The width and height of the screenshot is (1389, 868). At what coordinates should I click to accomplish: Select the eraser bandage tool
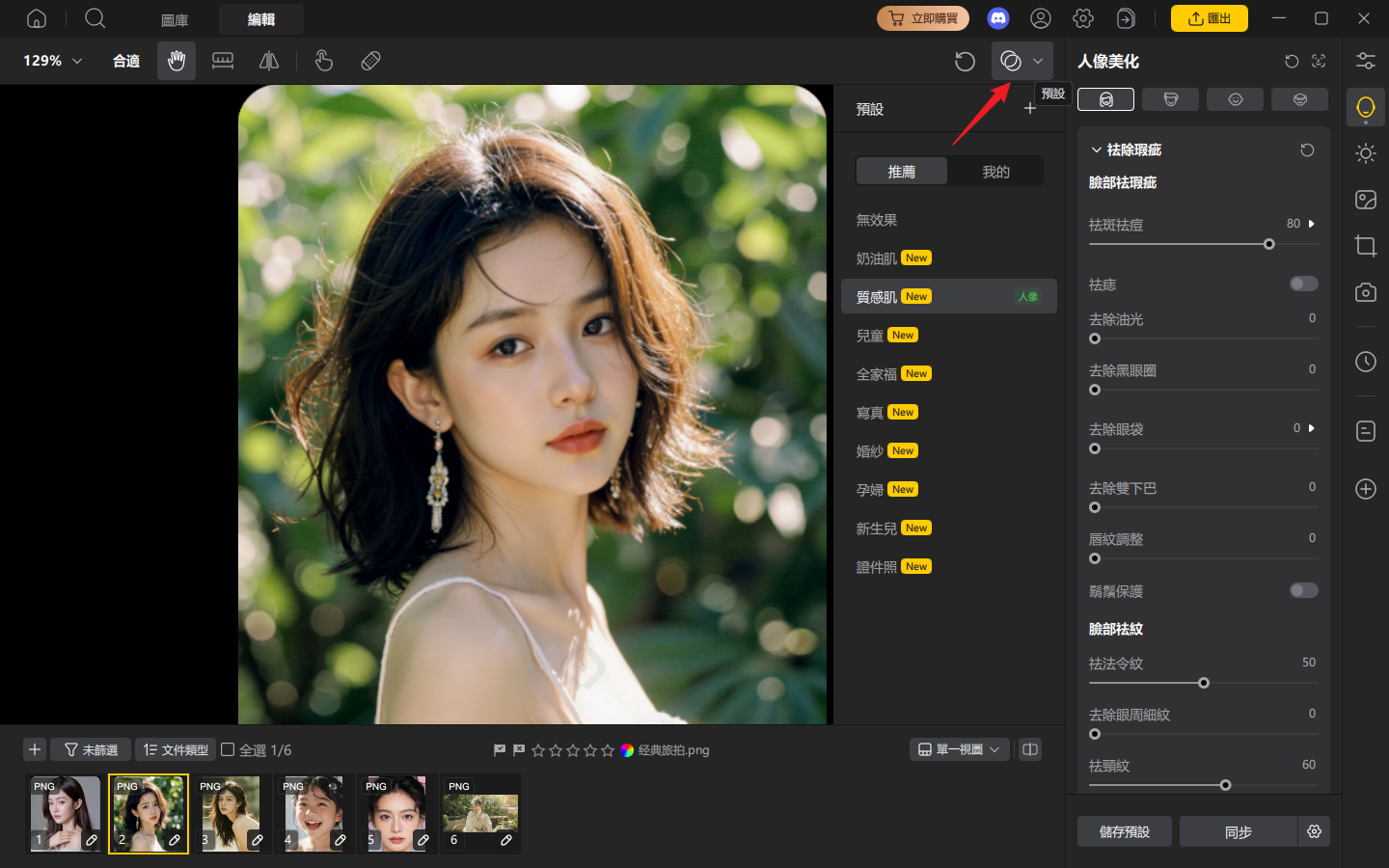[370, 61]
